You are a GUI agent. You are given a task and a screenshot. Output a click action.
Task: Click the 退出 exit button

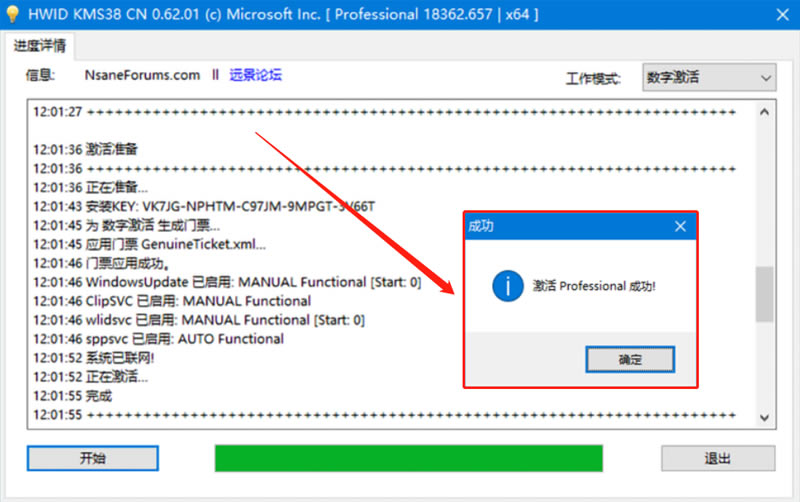pos(718,458)
